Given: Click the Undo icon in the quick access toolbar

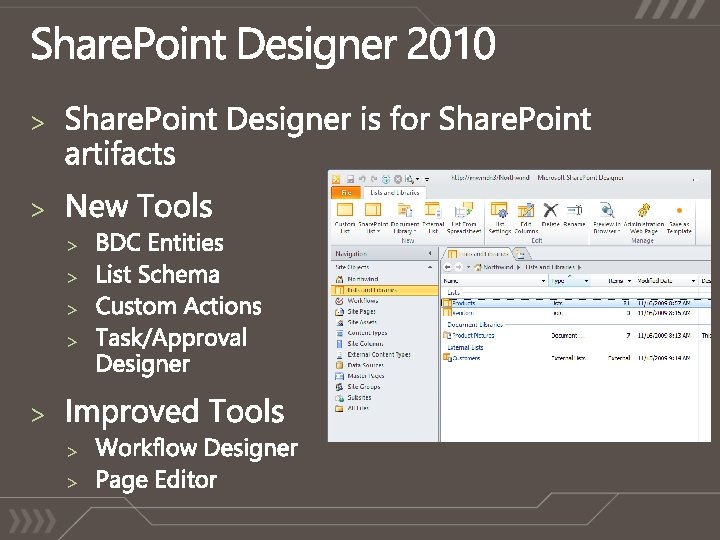Looking at the screenshot, I should (362, 179).
